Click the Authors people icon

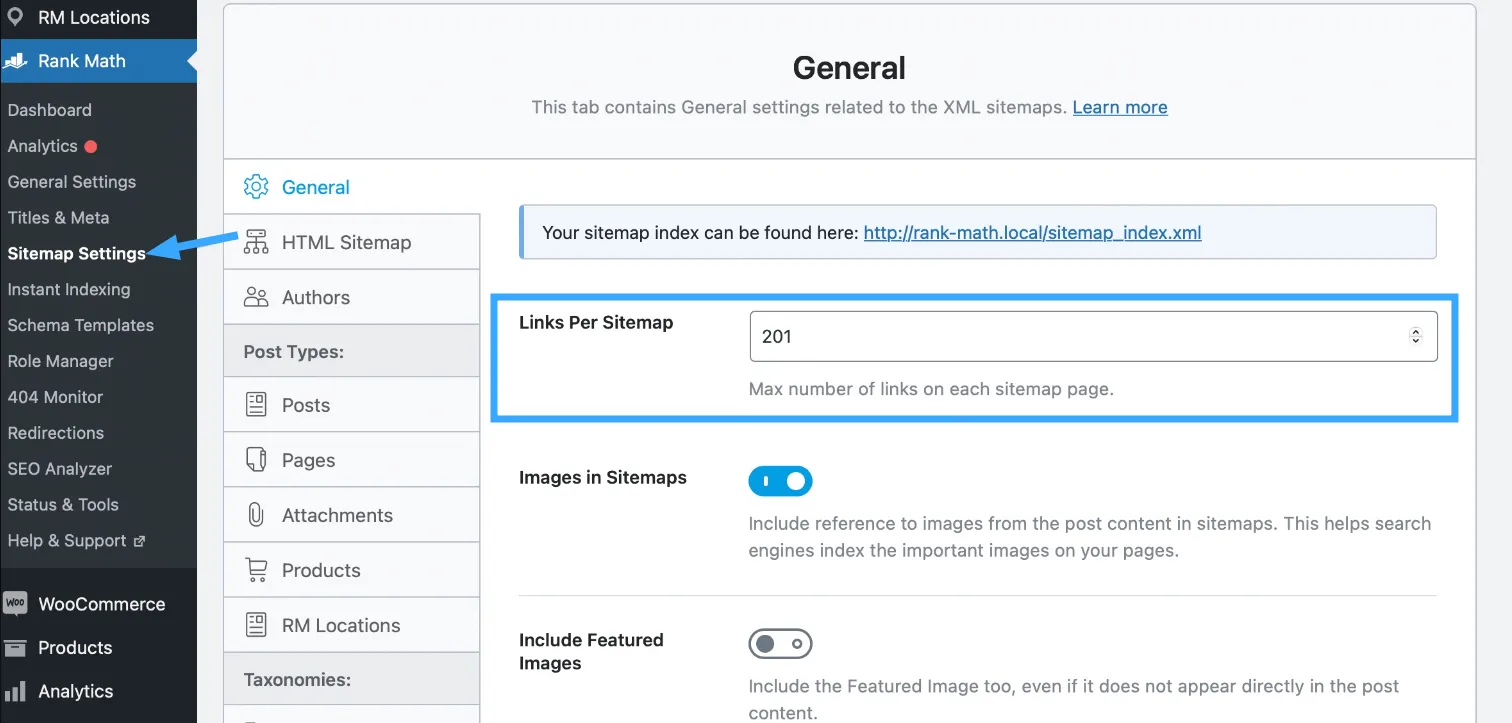(257, 296)
